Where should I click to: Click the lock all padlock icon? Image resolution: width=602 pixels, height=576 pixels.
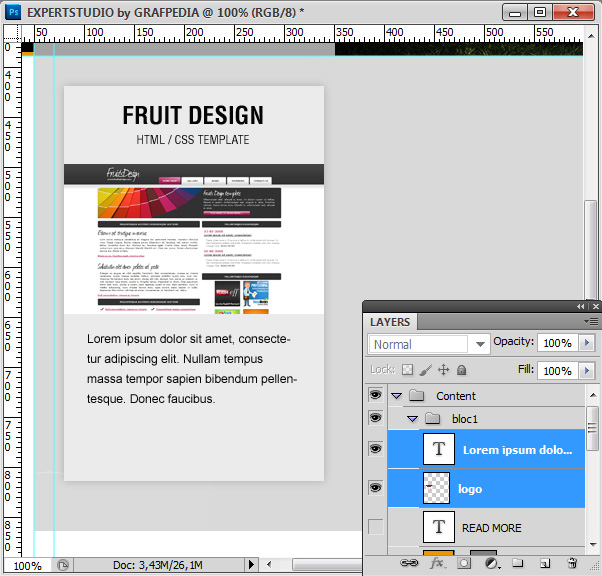tap(462, 370)
